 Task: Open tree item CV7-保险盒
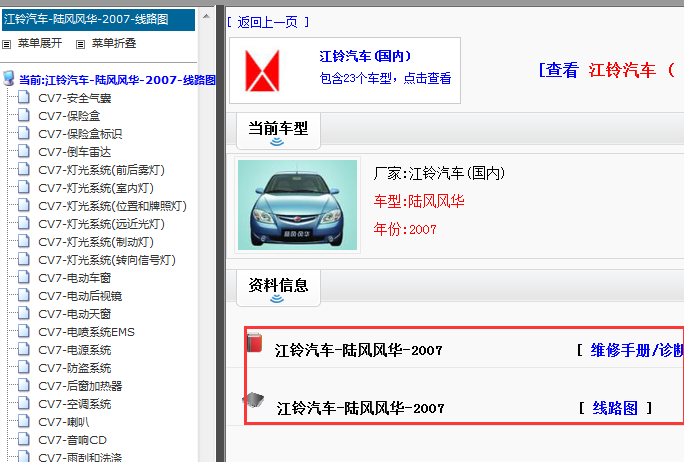[x=69, y=116]
